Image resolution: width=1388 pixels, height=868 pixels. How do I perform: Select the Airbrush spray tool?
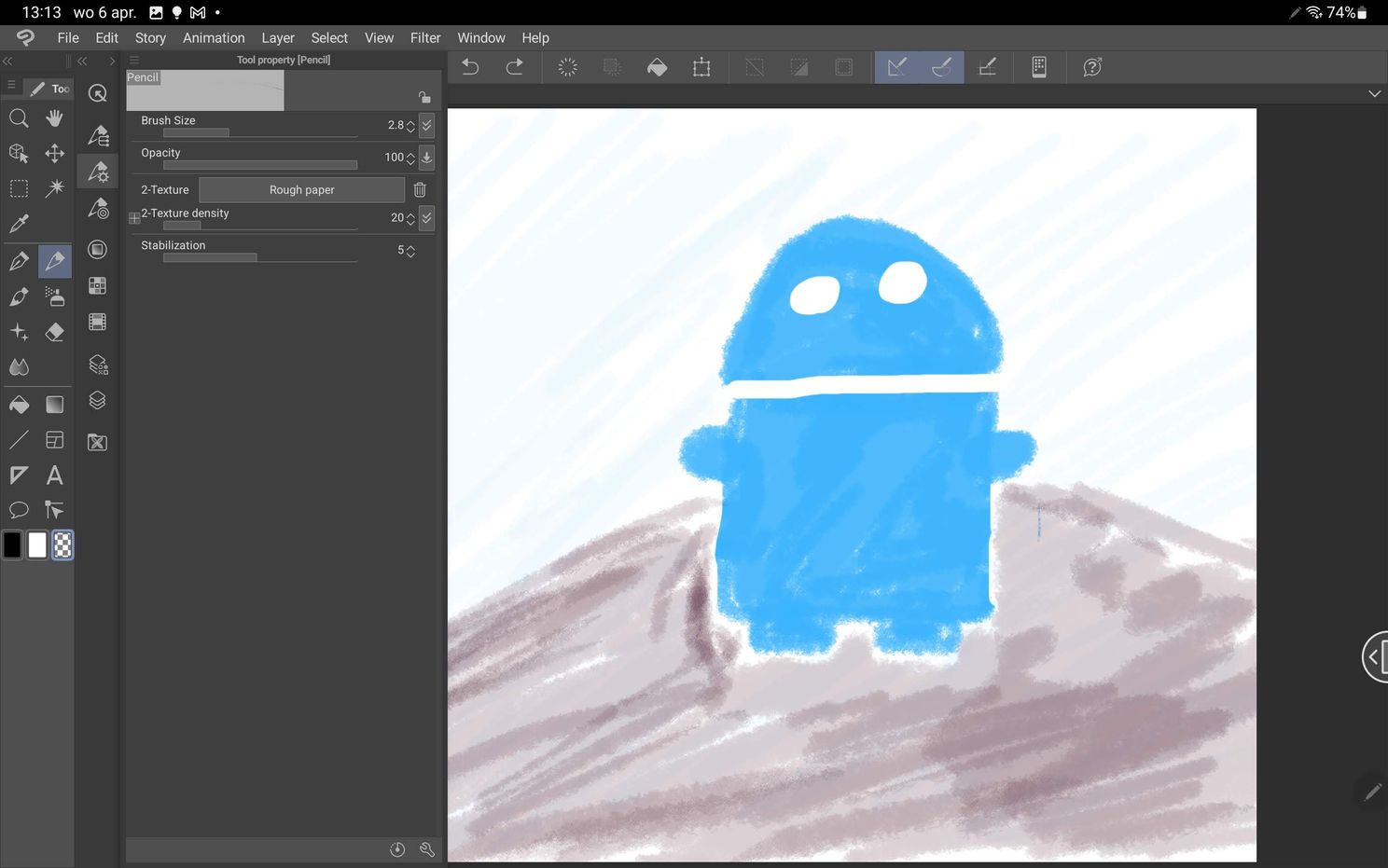click(x=55, y=297)
